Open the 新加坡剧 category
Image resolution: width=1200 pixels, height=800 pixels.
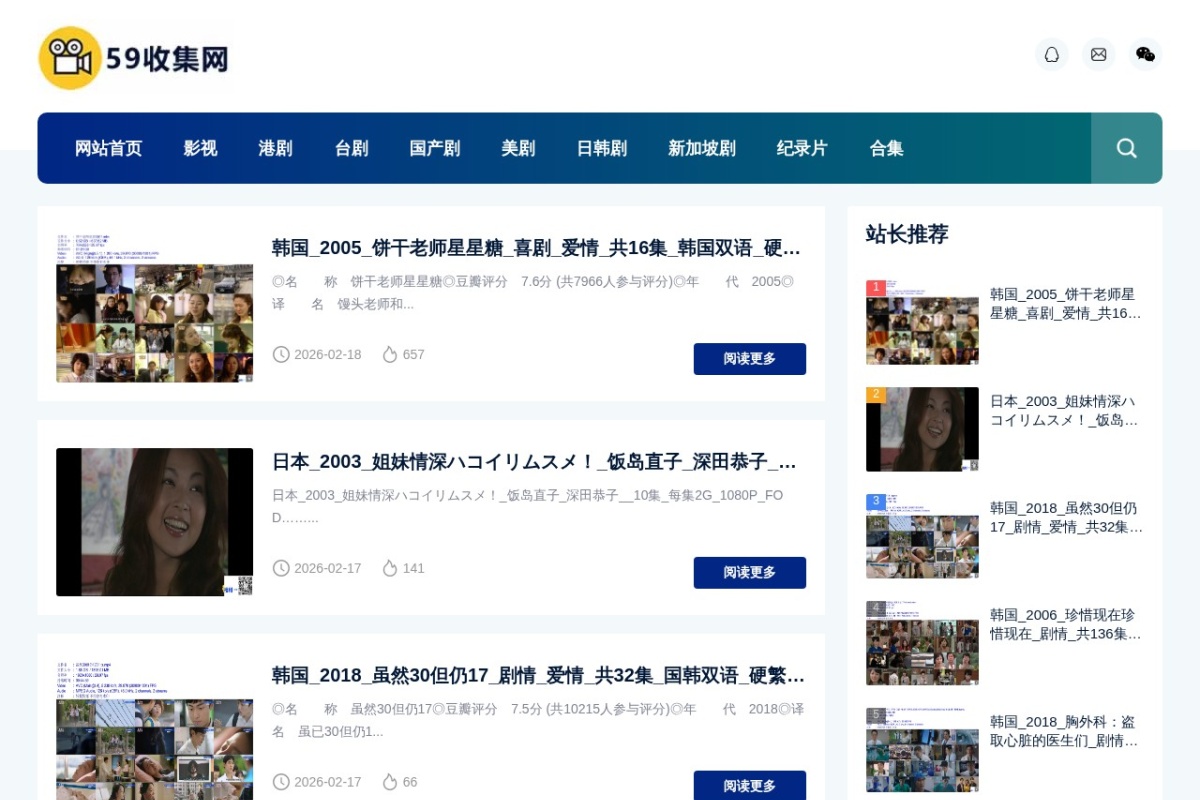pyautogui.click(x=702, y=148)
